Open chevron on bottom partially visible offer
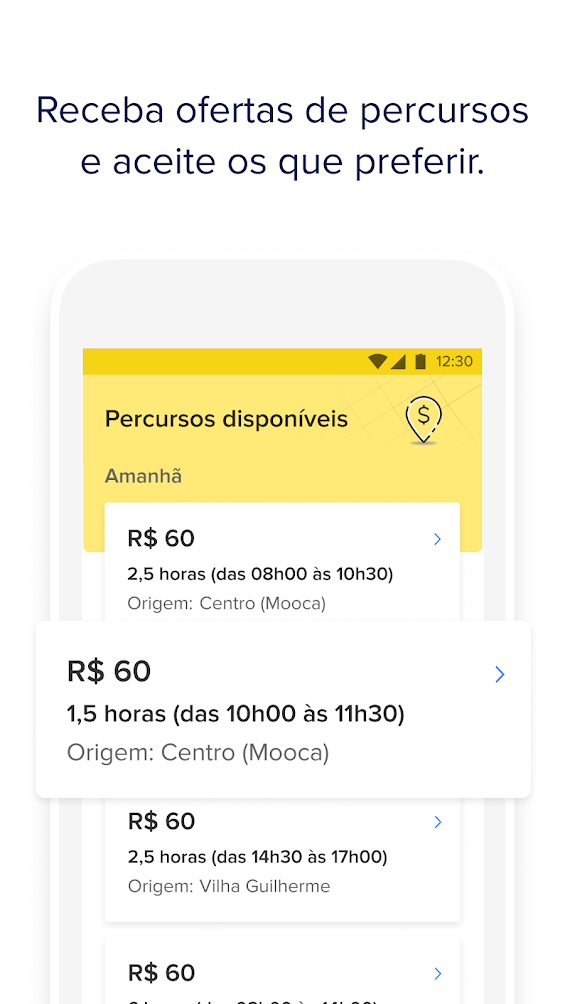Viewport: 565px width, 1004px height. pyautogui.click(x=438, y=974)
